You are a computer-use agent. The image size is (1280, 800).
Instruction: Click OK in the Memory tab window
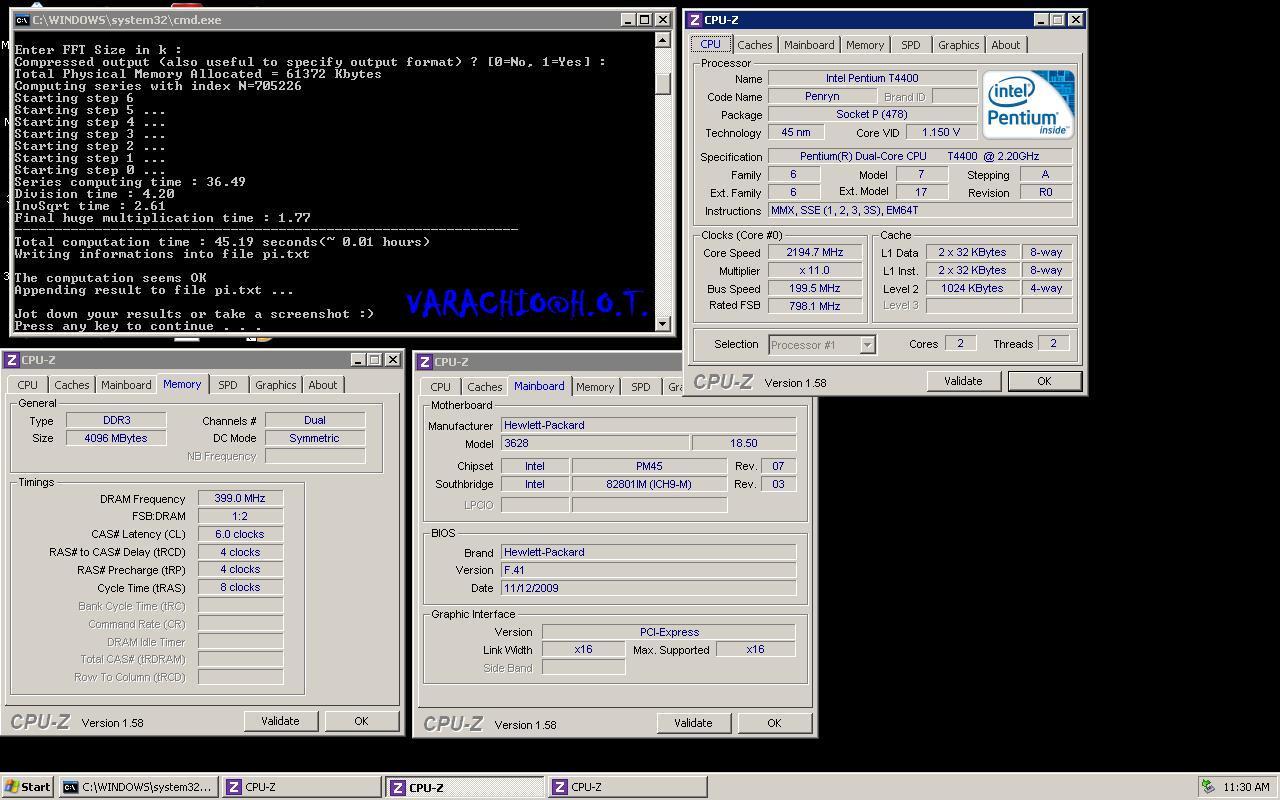(x=361, y=721)
